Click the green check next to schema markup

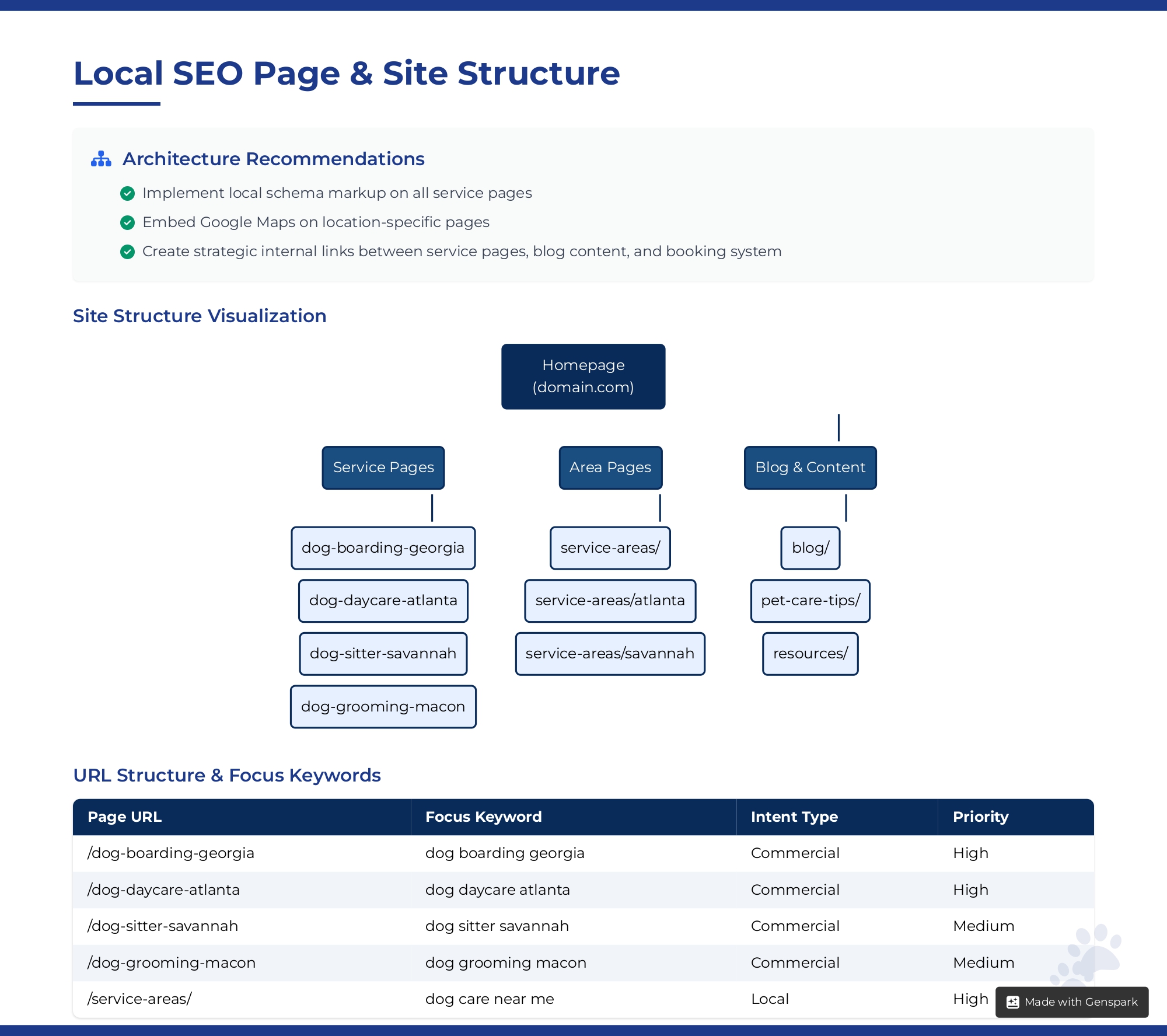tap(127, 193)
